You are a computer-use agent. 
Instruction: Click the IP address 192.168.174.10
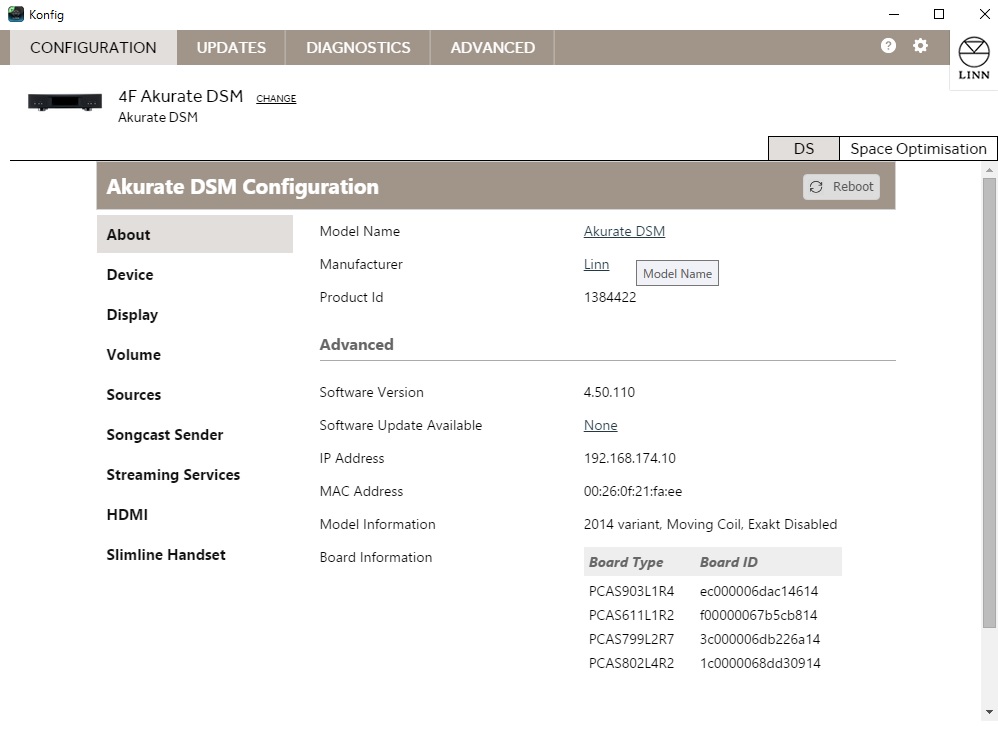pyautogui.click(x=629, y=459)
